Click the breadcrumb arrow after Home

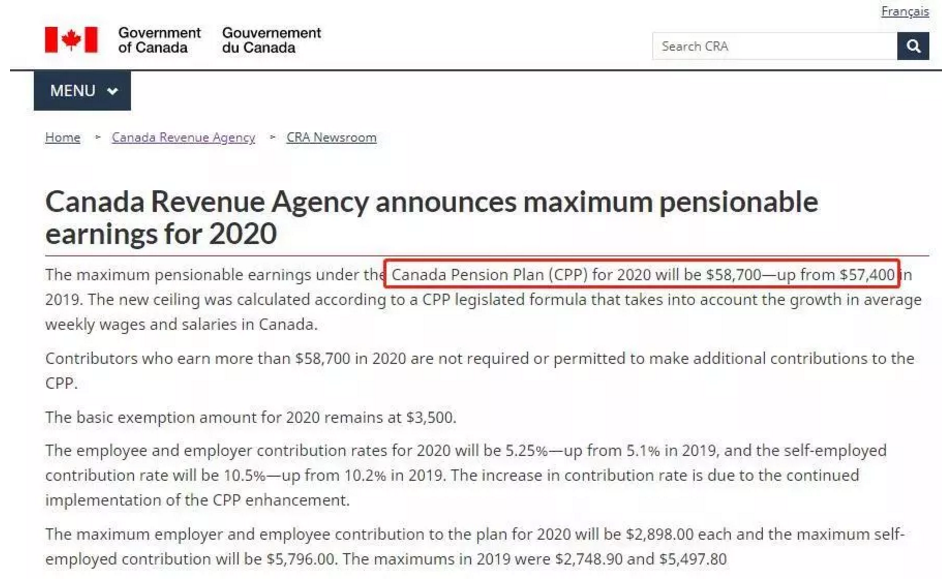97,138
